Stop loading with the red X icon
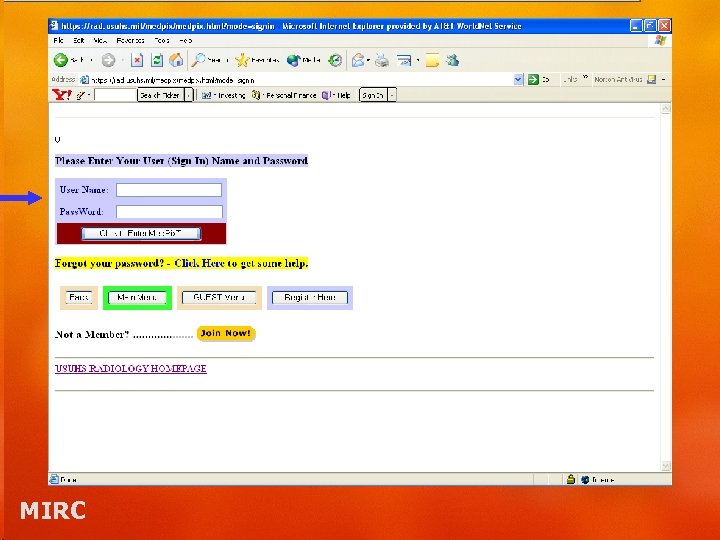 pos(137,60)
